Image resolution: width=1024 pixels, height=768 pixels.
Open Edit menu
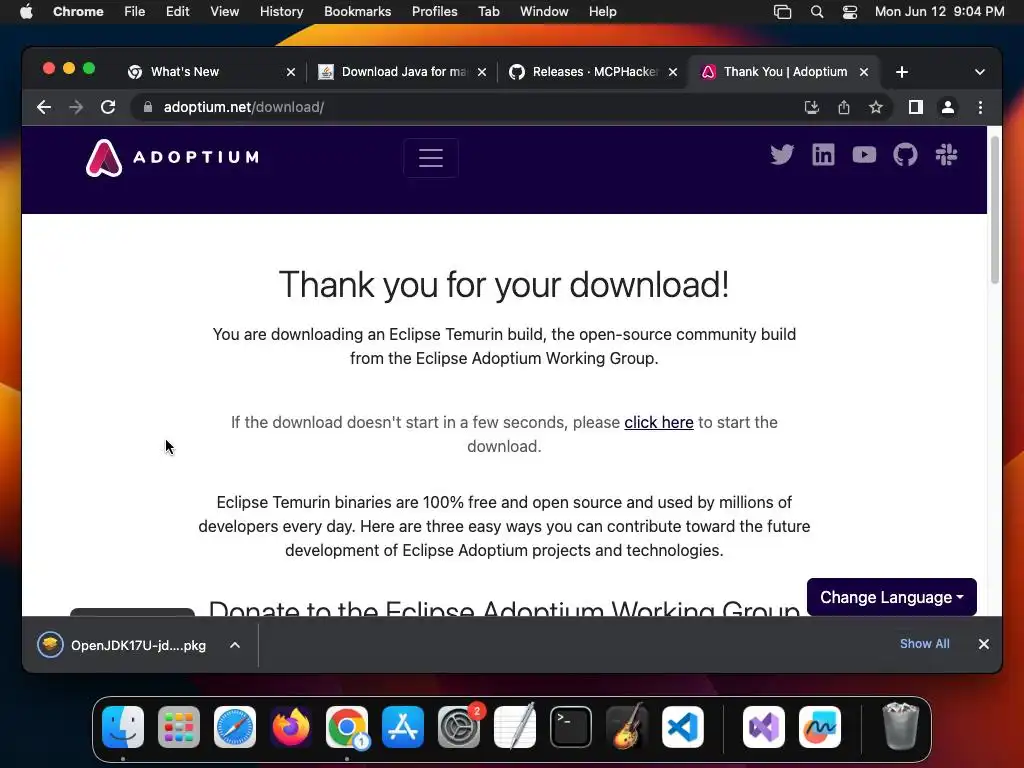pos(177,12)
